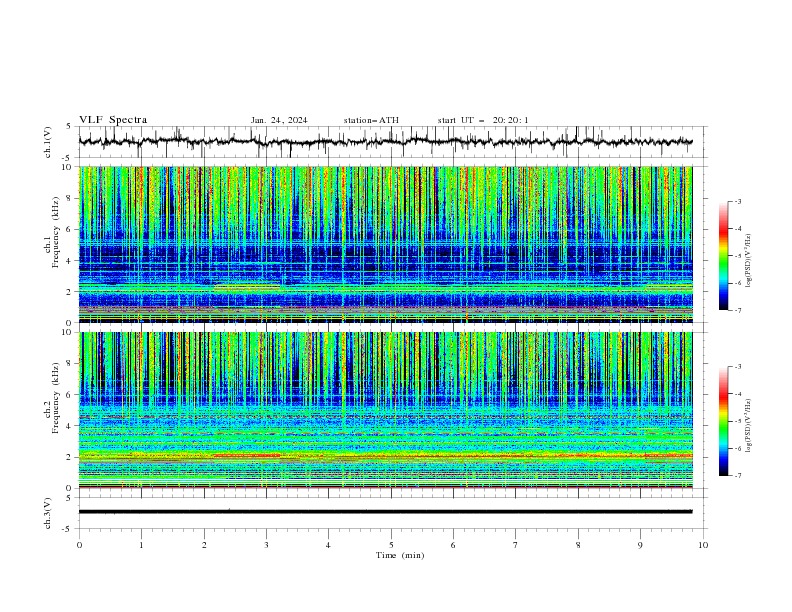Click the -3 tick on ch.1 color bar

[x=737, y=201]
